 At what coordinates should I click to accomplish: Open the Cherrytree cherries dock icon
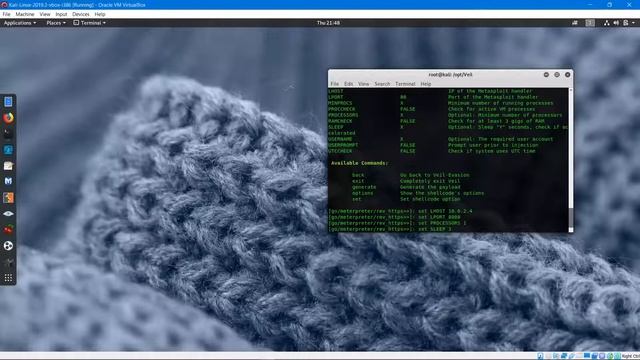[8, 230]
